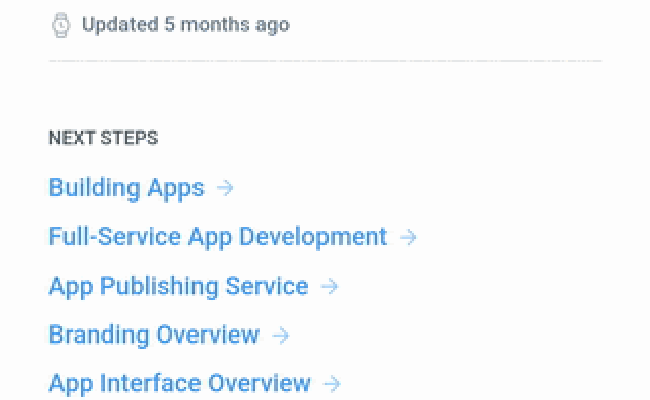650x400 pixels.
Task: Open Full-Service App Development link
Action: point(218,238)
